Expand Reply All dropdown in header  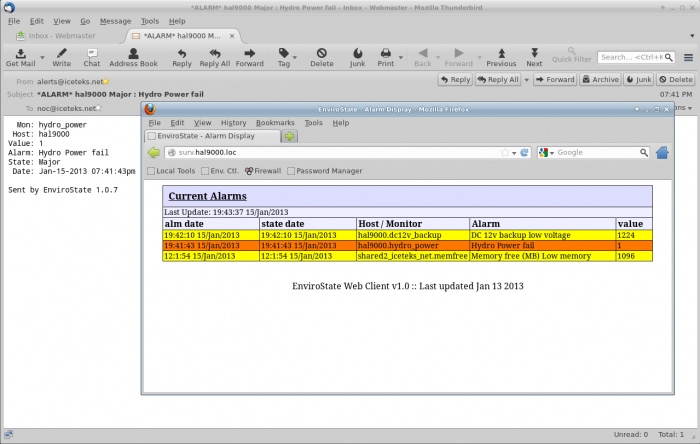526,79
